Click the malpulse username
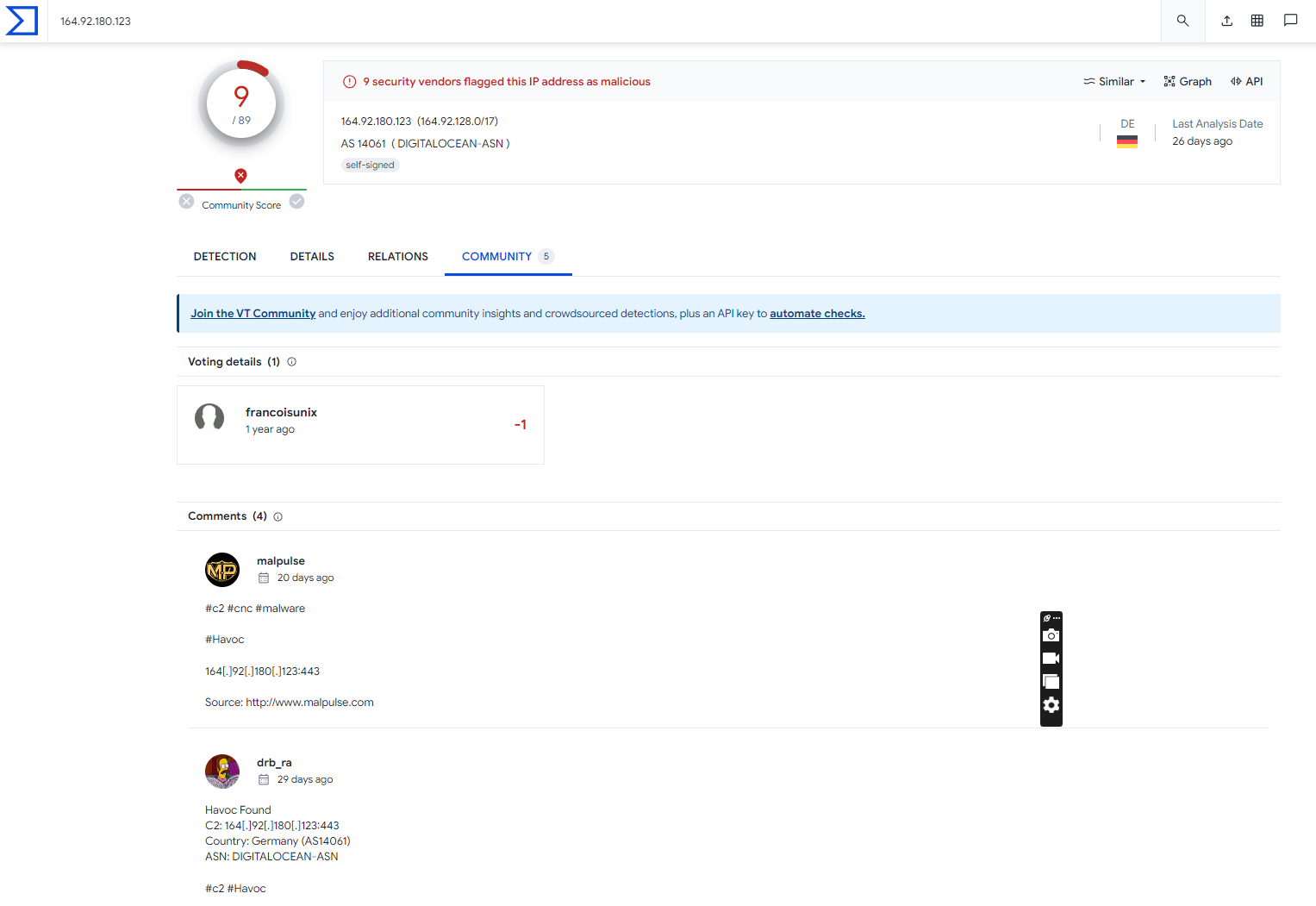Viewport: 1316px width, 906px height. [x=281, y=561]
